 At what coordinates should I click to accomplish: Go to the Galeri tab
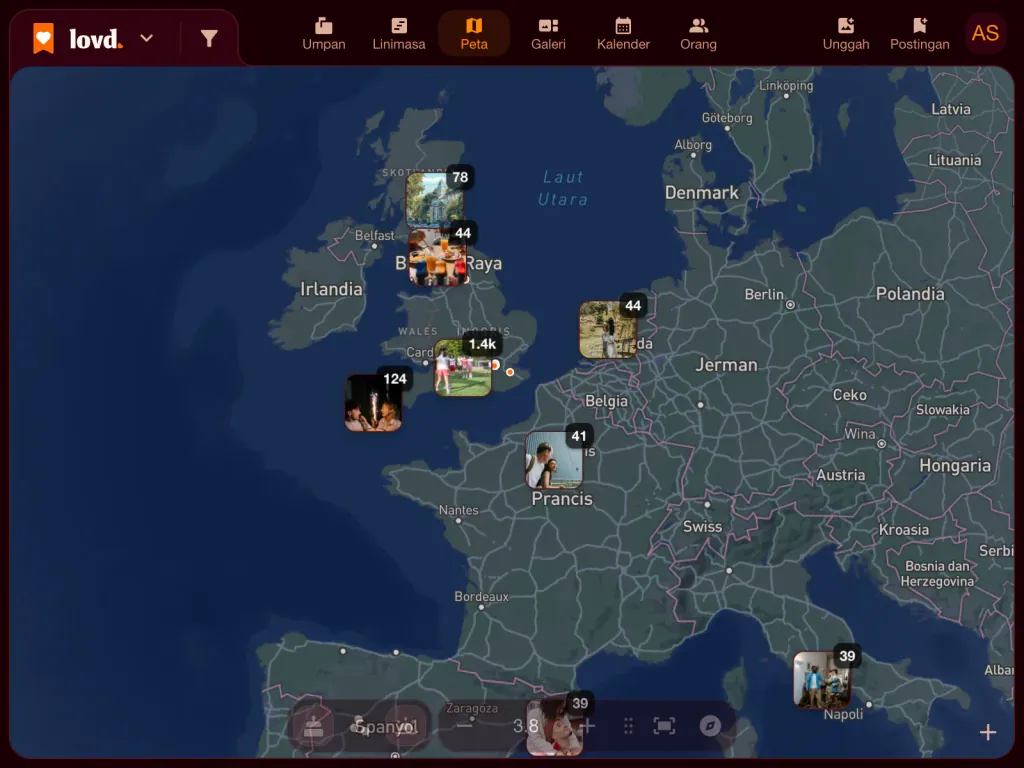548,34
